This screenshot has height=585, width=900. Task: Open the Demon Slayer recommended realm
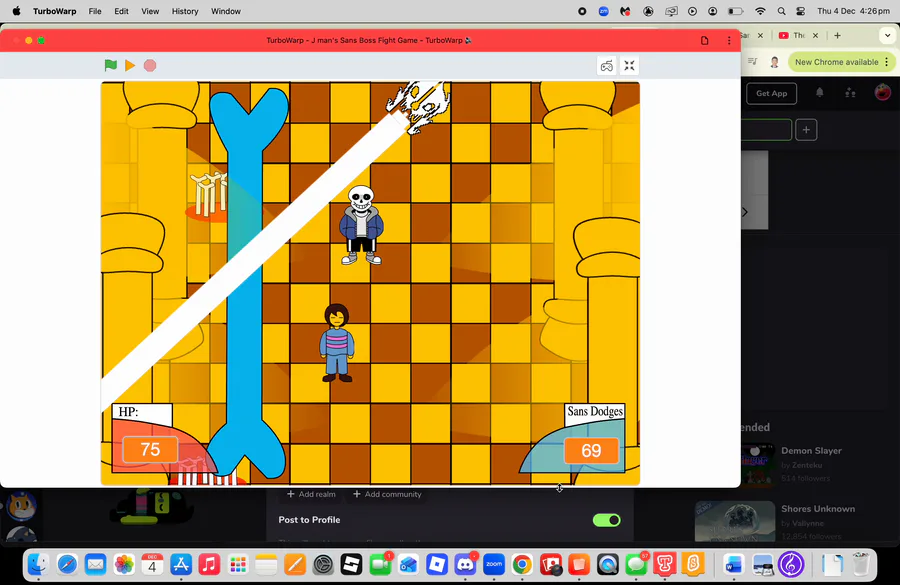point(811,451)
